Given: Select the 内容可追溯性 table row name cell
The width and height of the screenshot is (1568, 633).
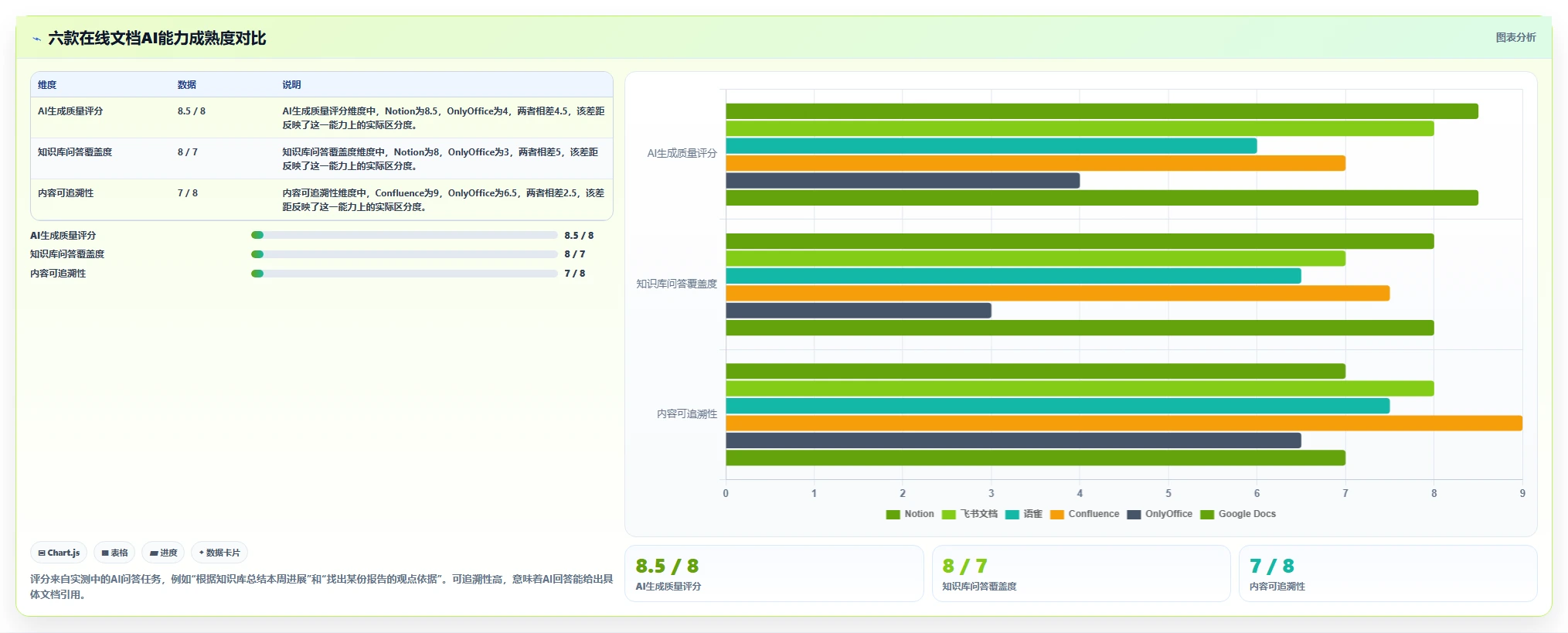Looking at the screenshot, I should [x=66, y=193].
